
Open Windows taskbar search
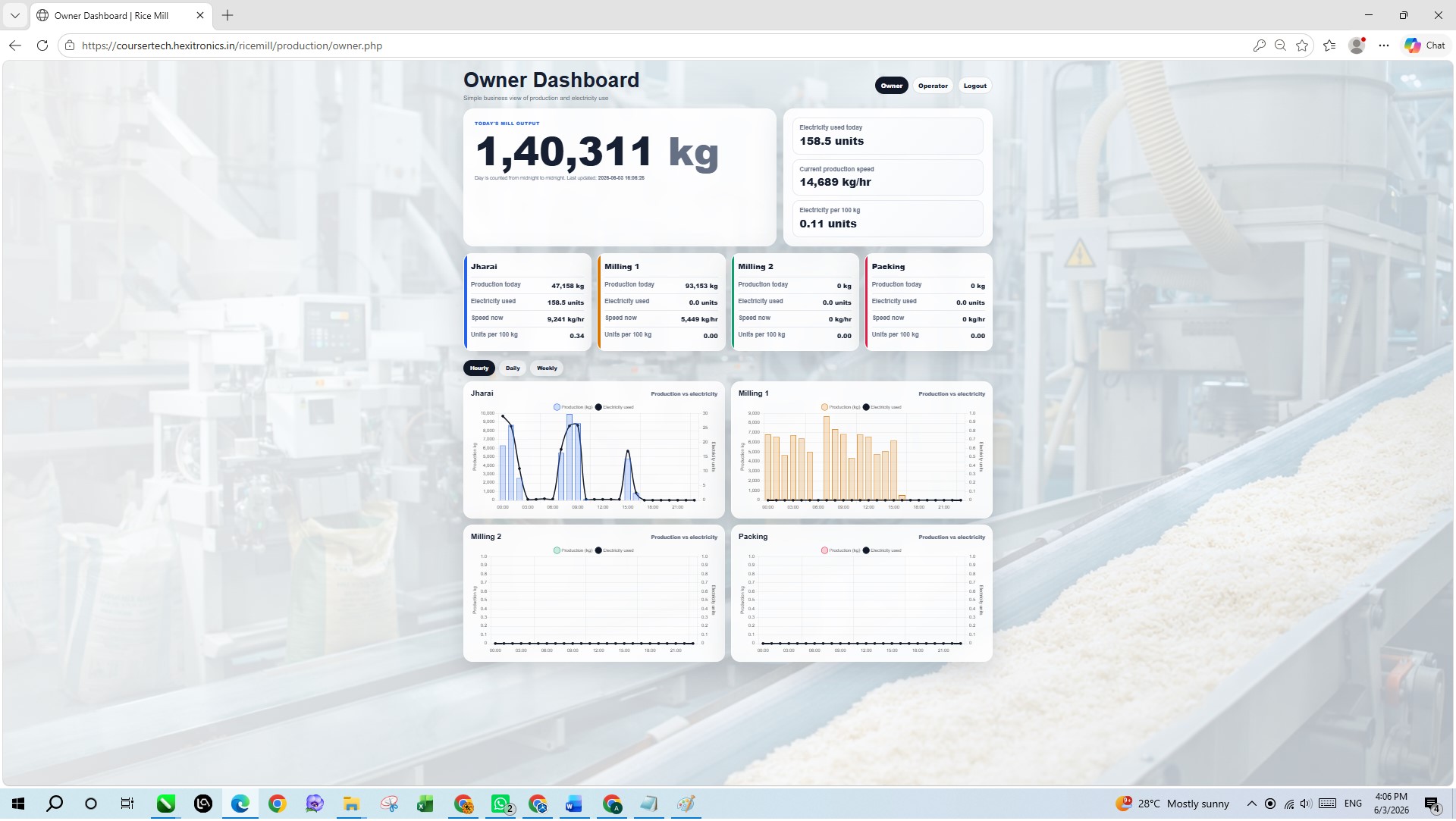point(55,804)
